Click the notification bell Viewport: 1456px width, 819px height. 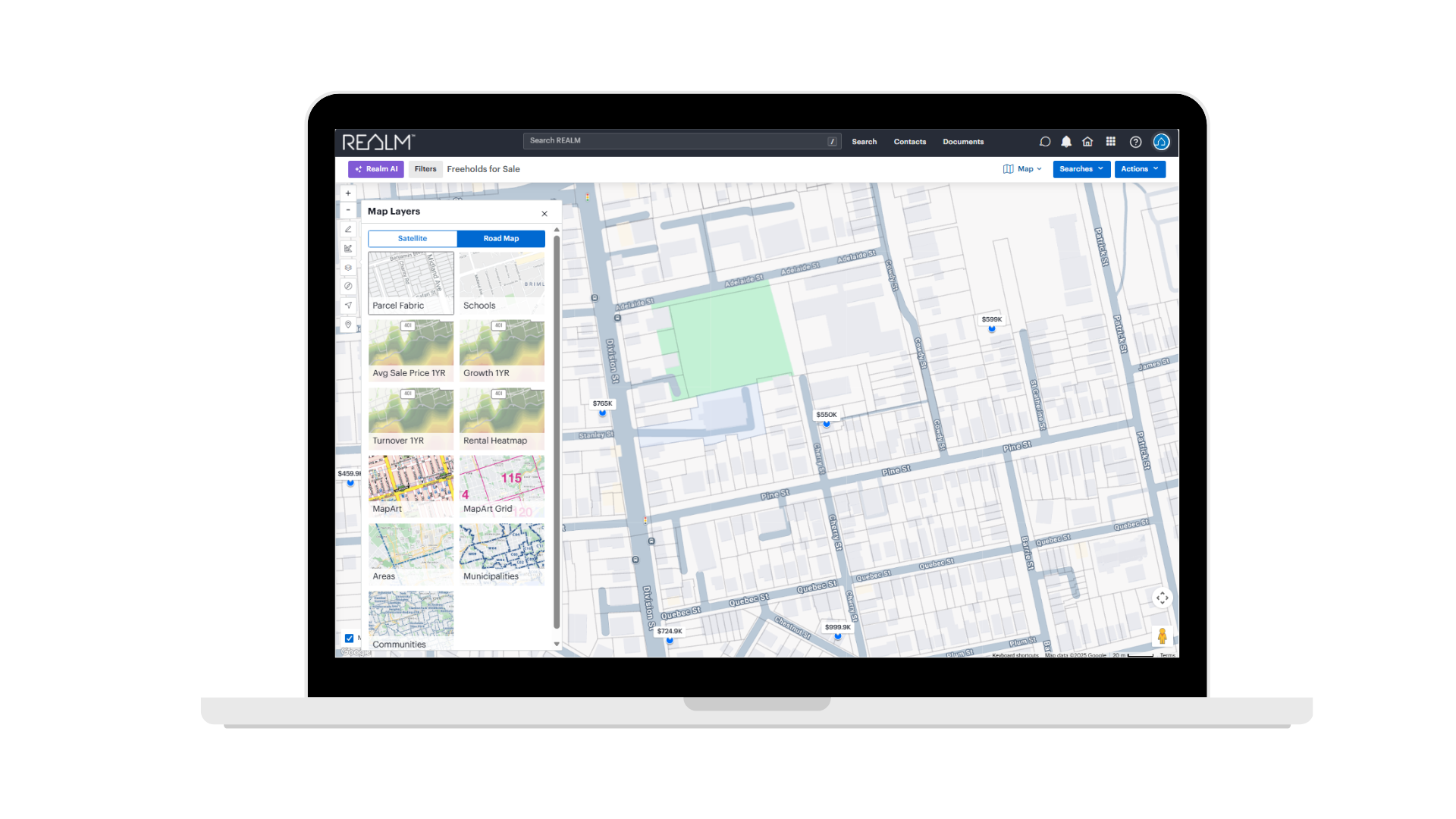click(1065, 142)
